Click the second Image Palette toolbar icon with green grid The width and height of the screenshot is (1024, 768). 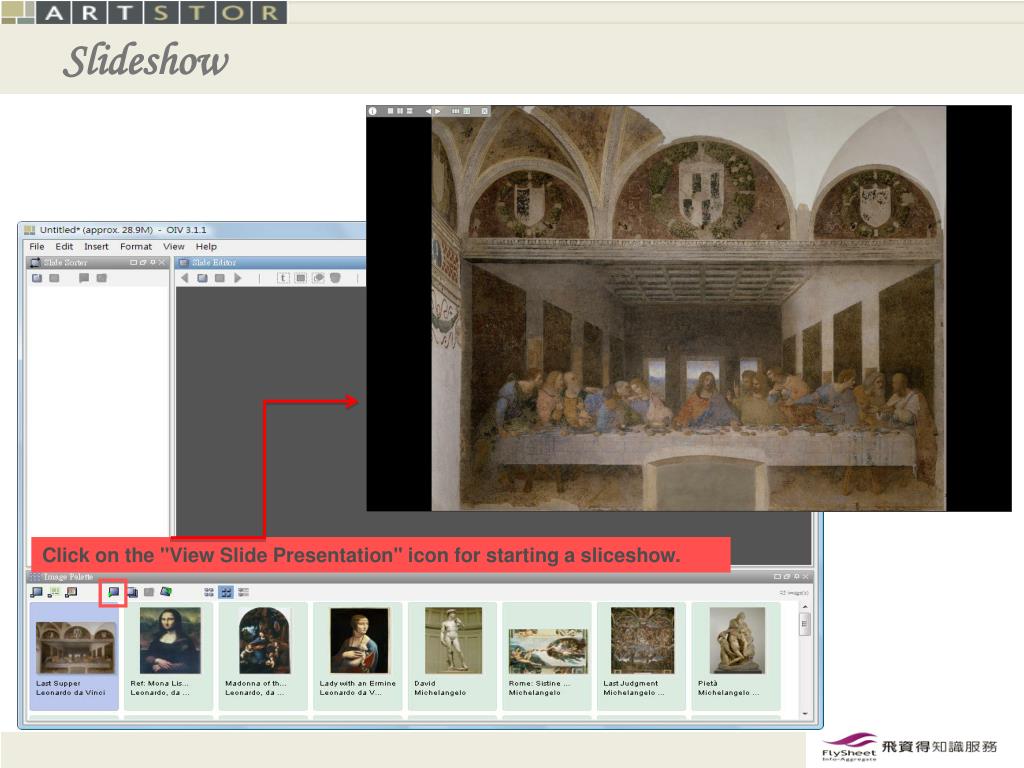pos(54,592)
